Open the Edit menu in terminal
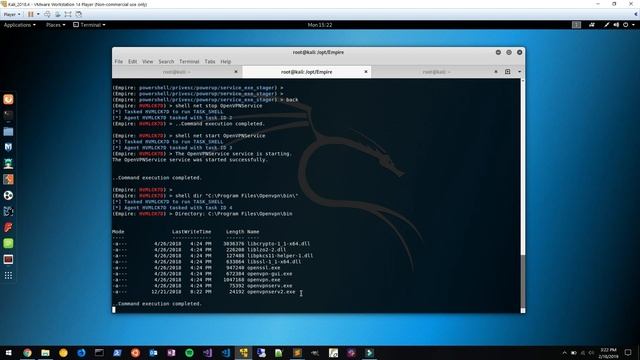Image resolution: width=640 pixels, height=360 pixels. (133, 61)
